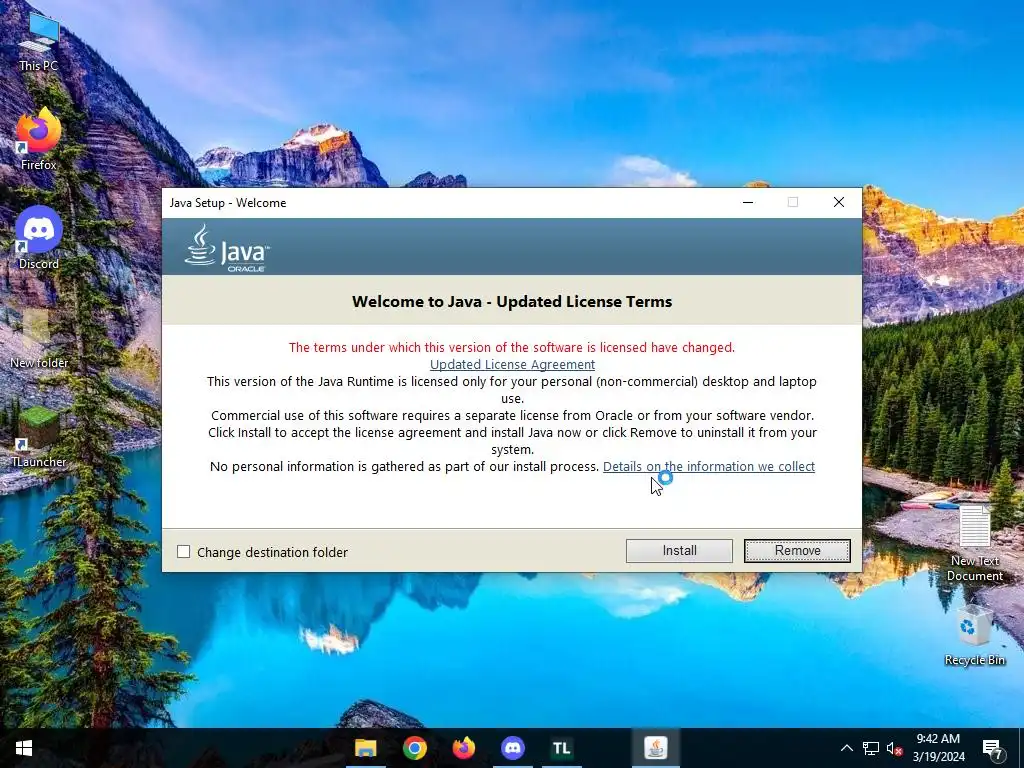Viewport: 1024px width, 768px height.
Task: Open the TL launcher taskbar icon
Action: tap(562, 748)
